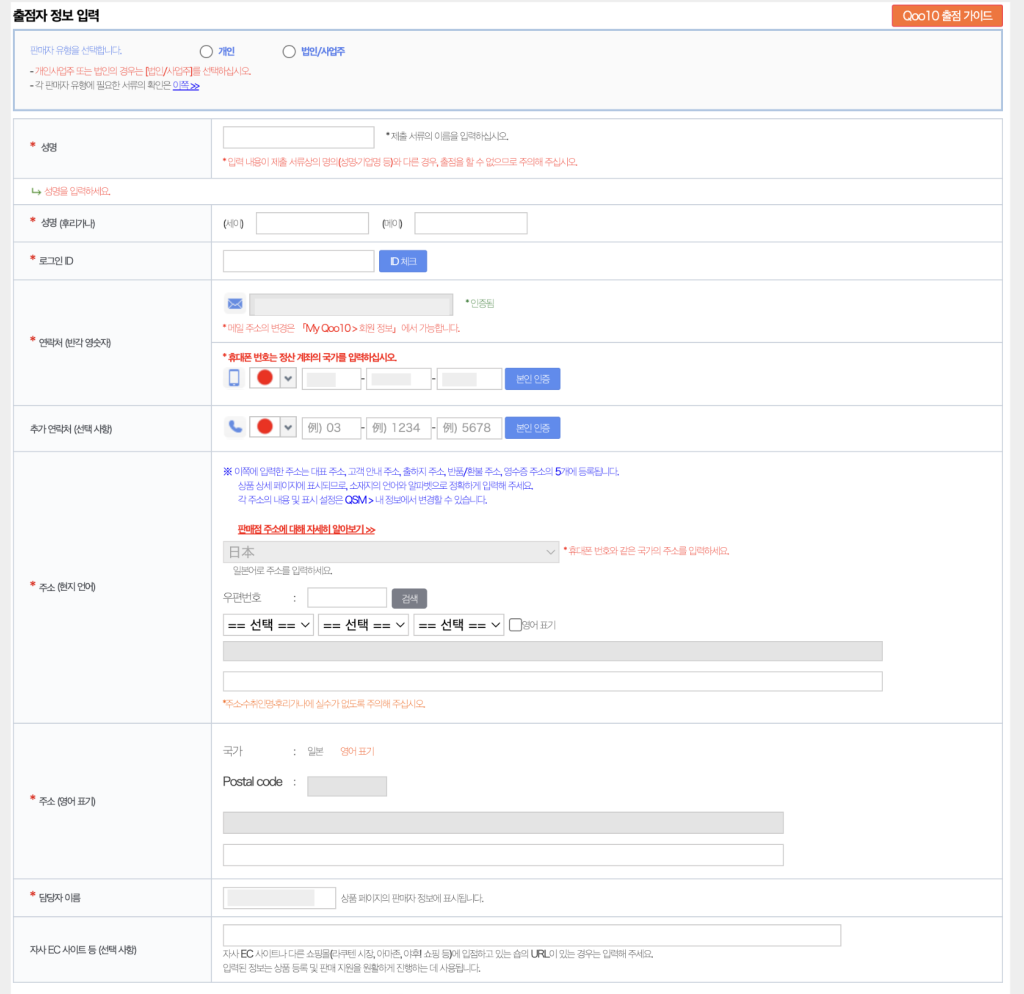
Task: Open mobile number country code dropdown arrow
Action: (288, 378)
